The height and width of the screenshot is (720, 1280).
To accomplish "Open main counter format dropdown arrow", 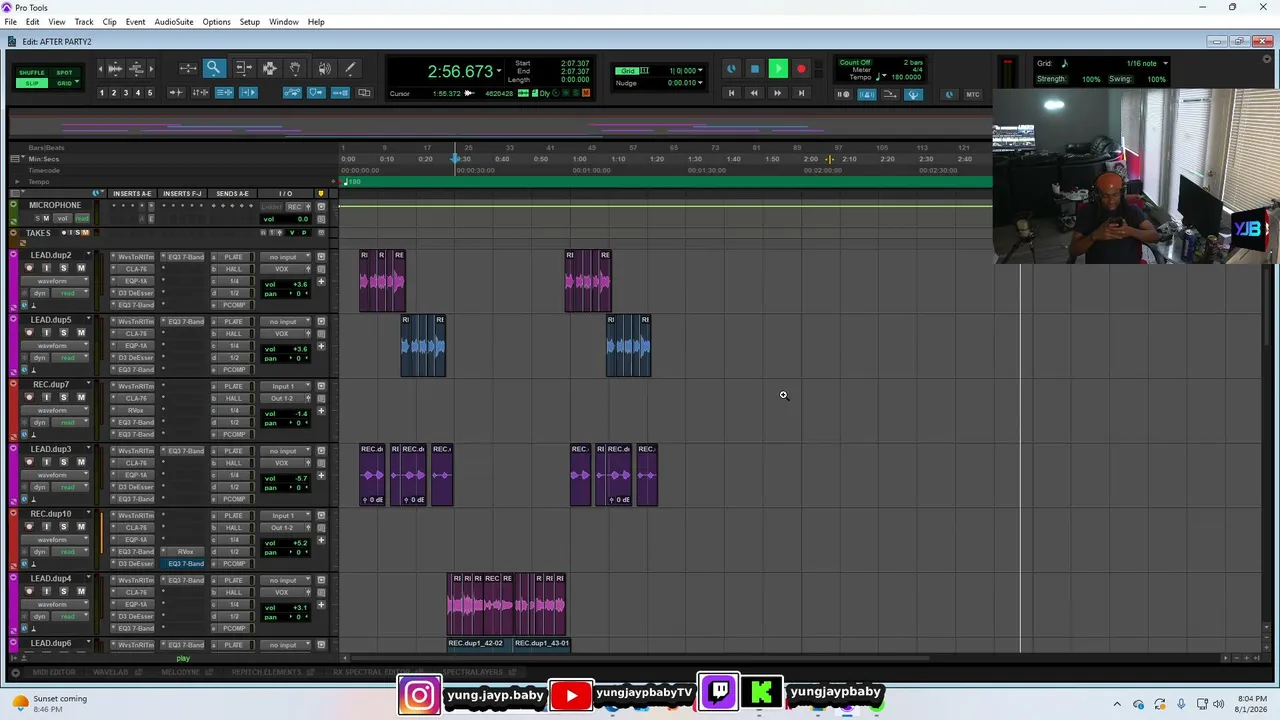I will click(x=499, y=71).
